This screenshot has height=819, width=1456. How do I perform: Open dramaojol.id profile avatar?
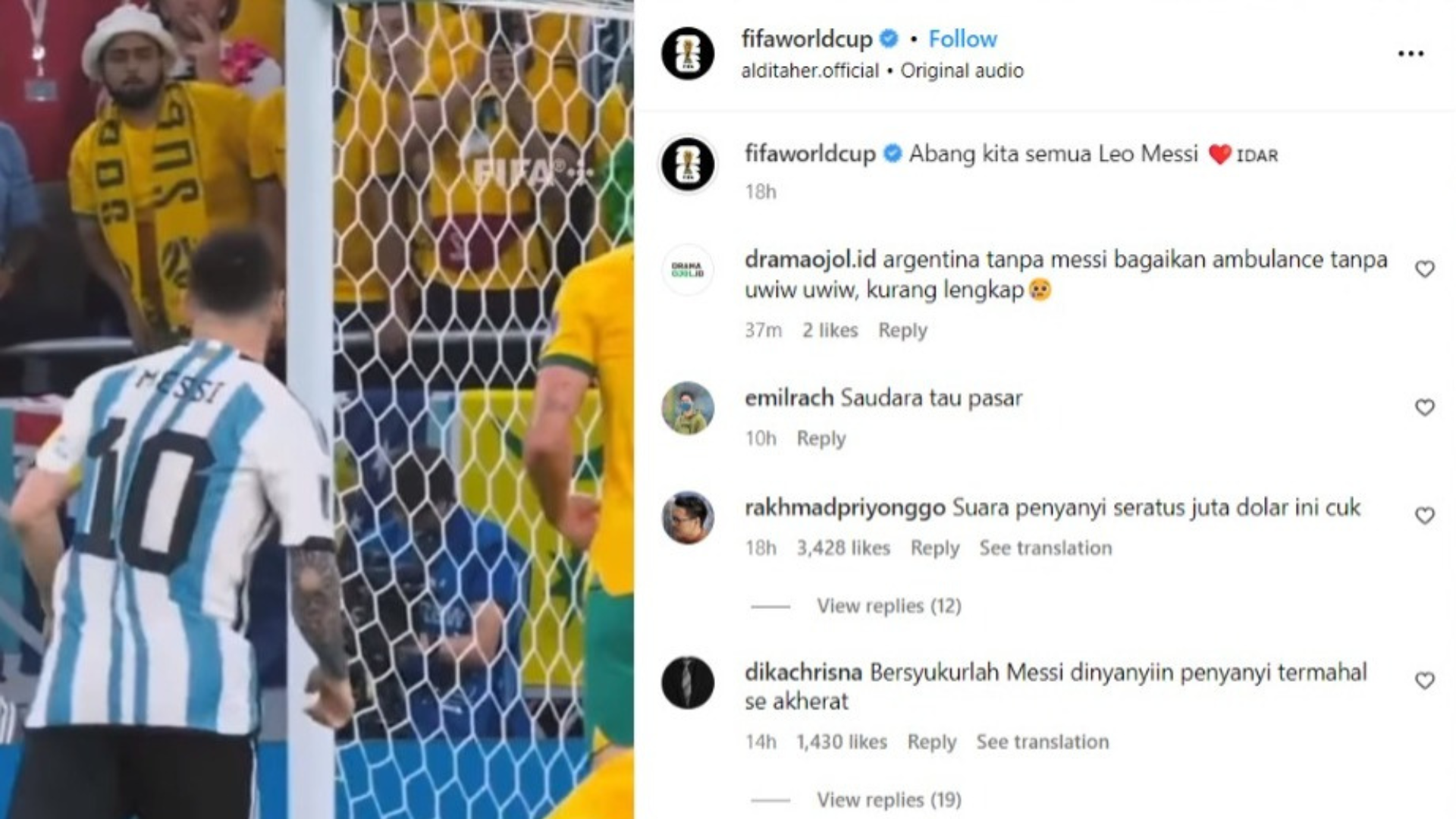pos(688,270)
